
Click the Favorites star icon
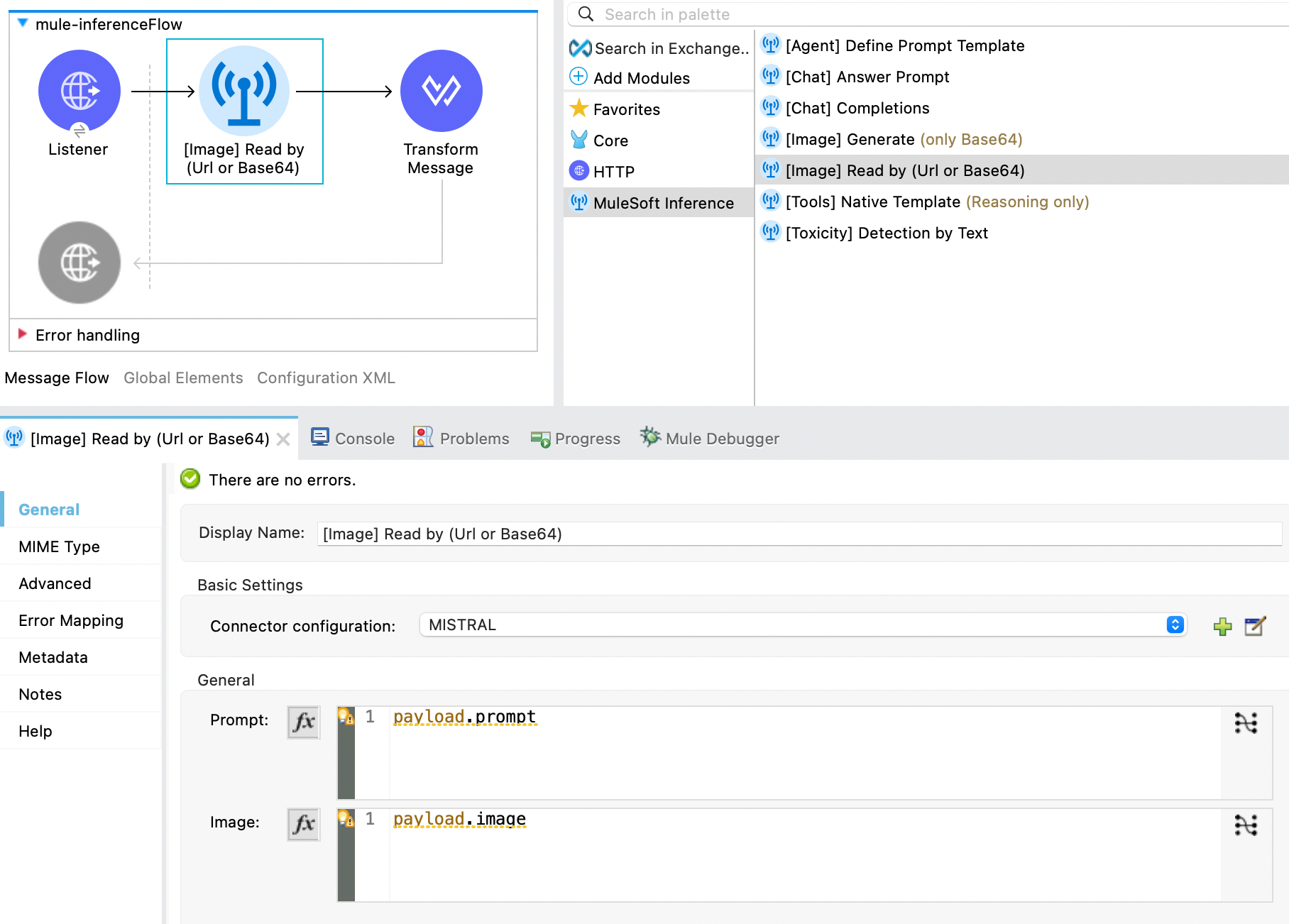(x=579, y=109)
